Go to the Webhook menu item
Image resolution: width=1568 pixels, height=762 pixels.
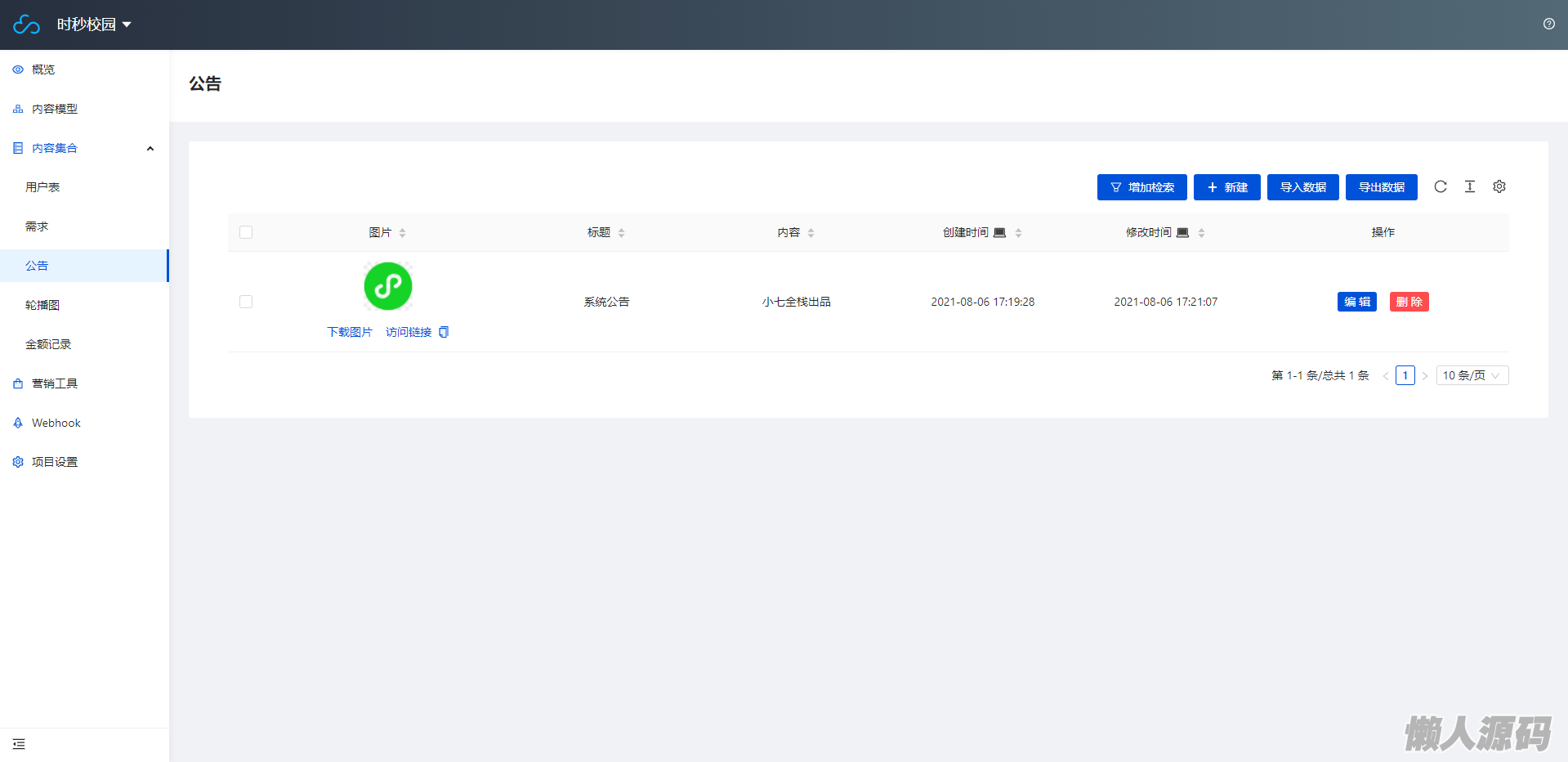pyautogui.click(x=56, y=423)
